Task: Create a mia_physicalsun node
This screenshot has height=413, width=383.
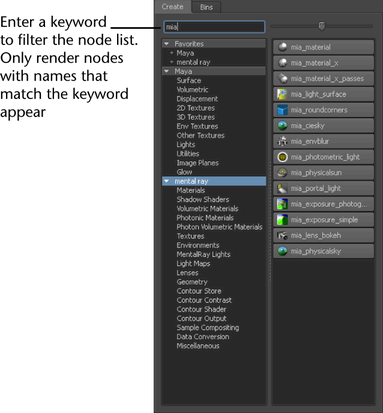Action: coord(323,173)
